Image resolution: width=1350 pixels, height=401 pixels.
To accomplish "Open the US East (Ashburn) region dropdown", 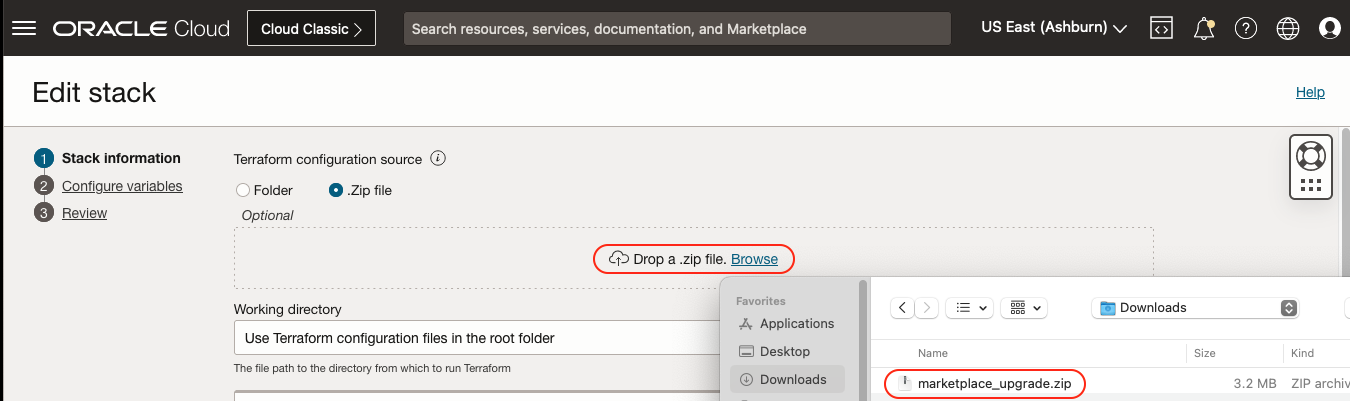I will pyautogui.click(x=1054, y=28).
